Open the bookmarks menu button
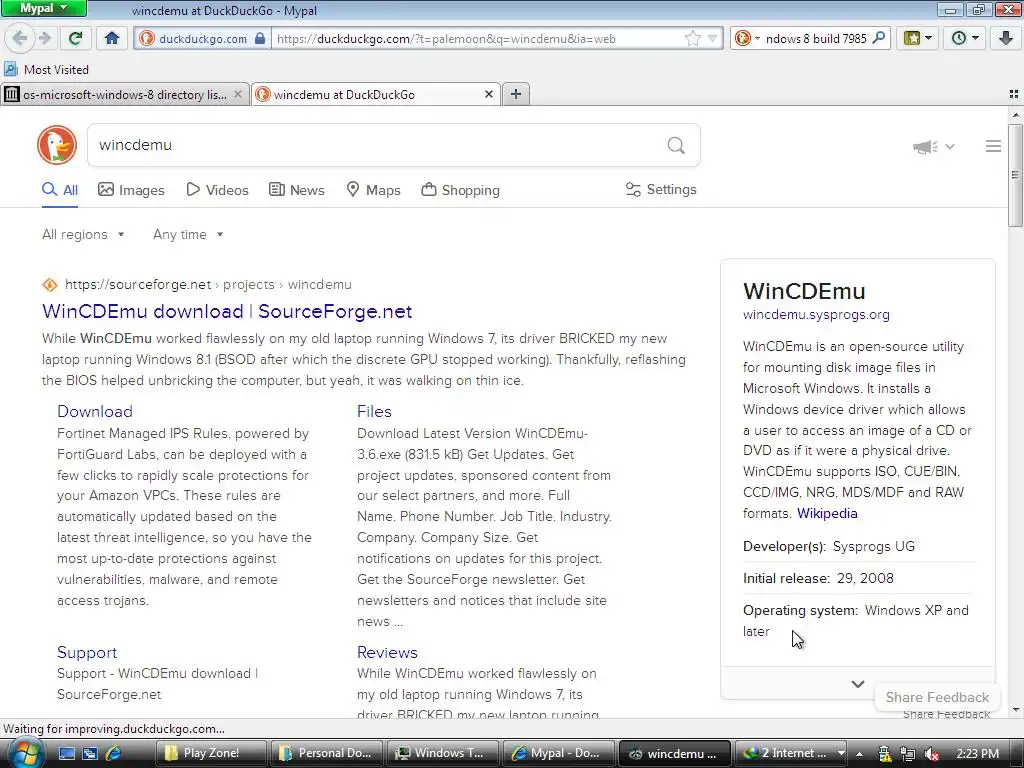The image size is (1024, 768). click(918, 38)
